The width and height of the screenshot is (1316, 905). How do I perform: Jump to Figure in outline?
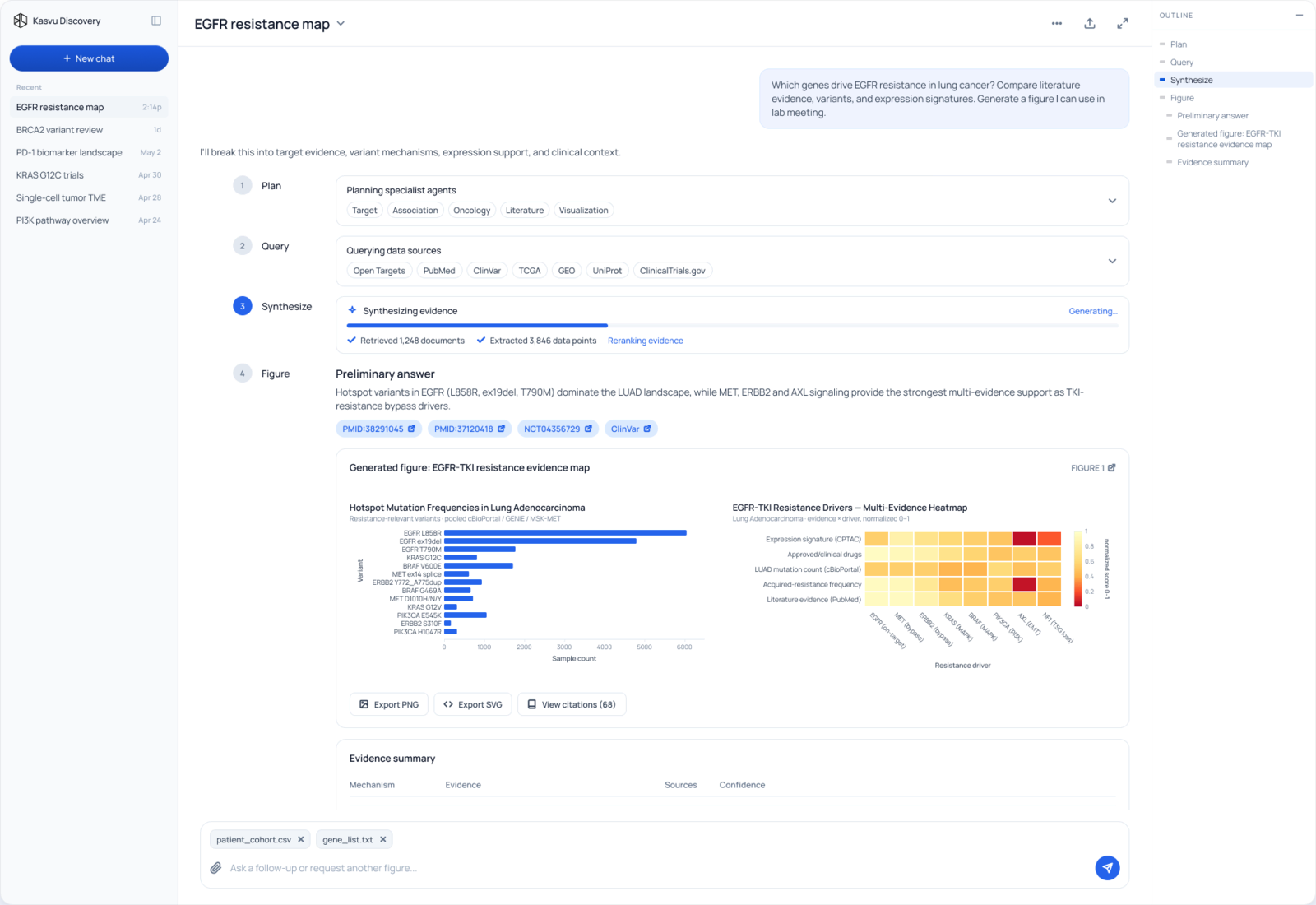coord(1182,98)
